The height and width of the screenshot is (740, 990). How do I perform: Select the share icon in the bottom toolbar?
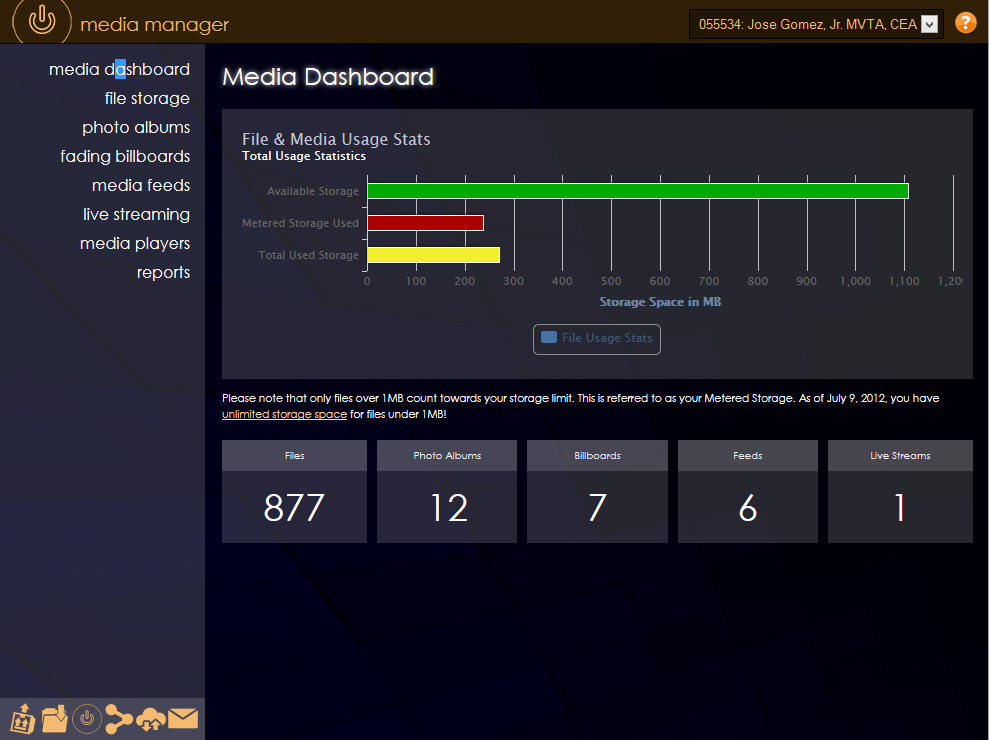[119, 718]
